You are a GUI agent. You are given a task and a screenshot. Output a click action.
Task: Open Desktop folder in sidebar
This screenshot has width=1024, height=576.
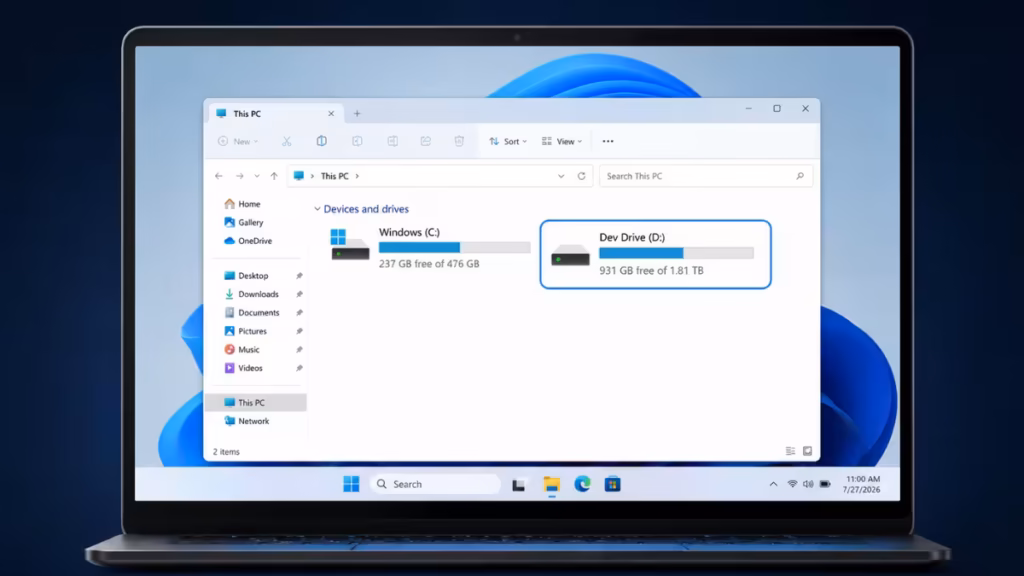(246, 276)
